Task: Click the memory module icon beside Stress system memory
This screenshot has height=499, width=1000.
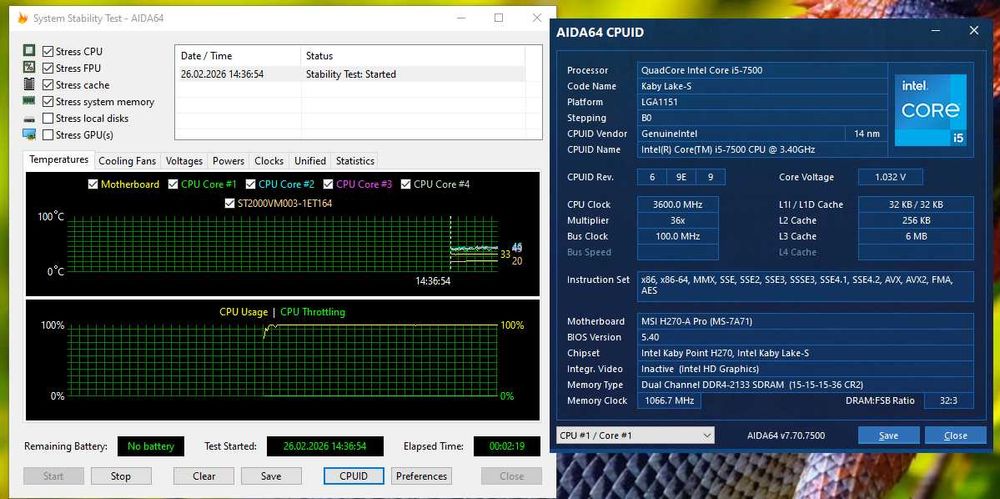Action: click(29, 101)
